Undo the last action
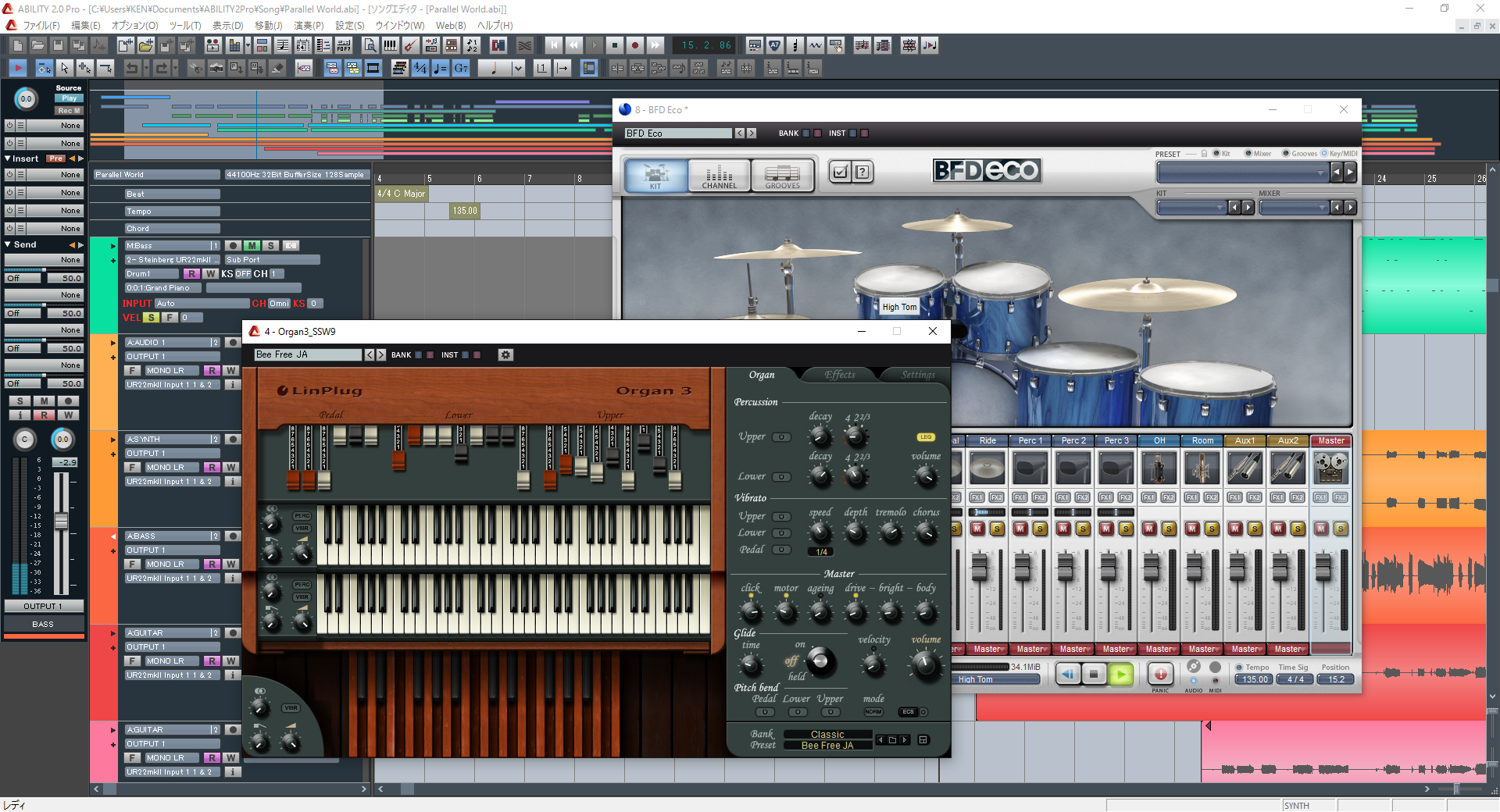This screenshot has width=1500, height=812. pos(132,69)
